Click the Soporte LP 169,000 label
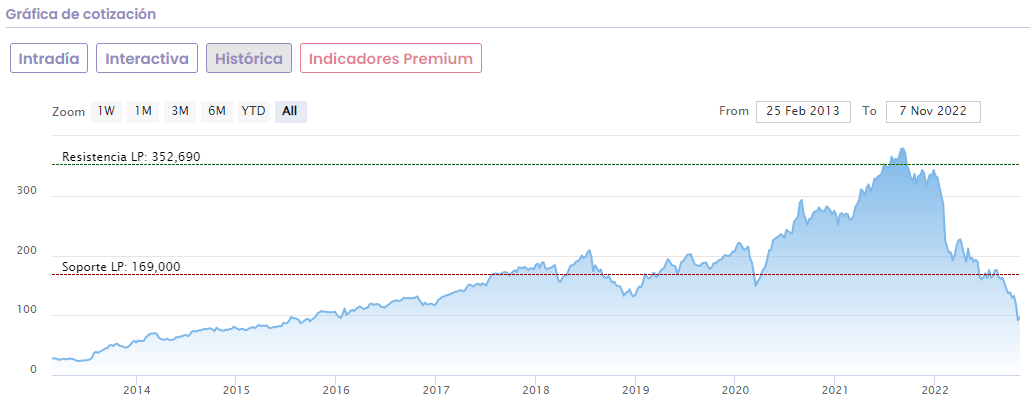 [x=121, y=267]
